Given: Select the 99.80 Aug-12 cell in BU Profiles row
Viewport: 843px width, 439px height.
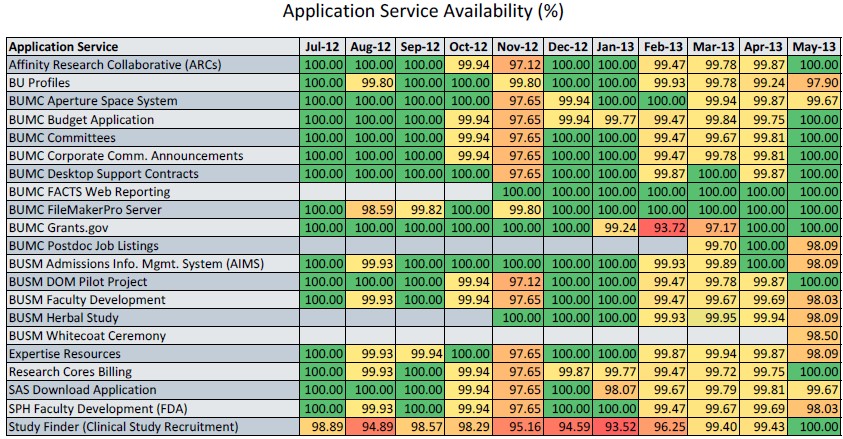Looking at the screenshot, I should click(370, 83).
